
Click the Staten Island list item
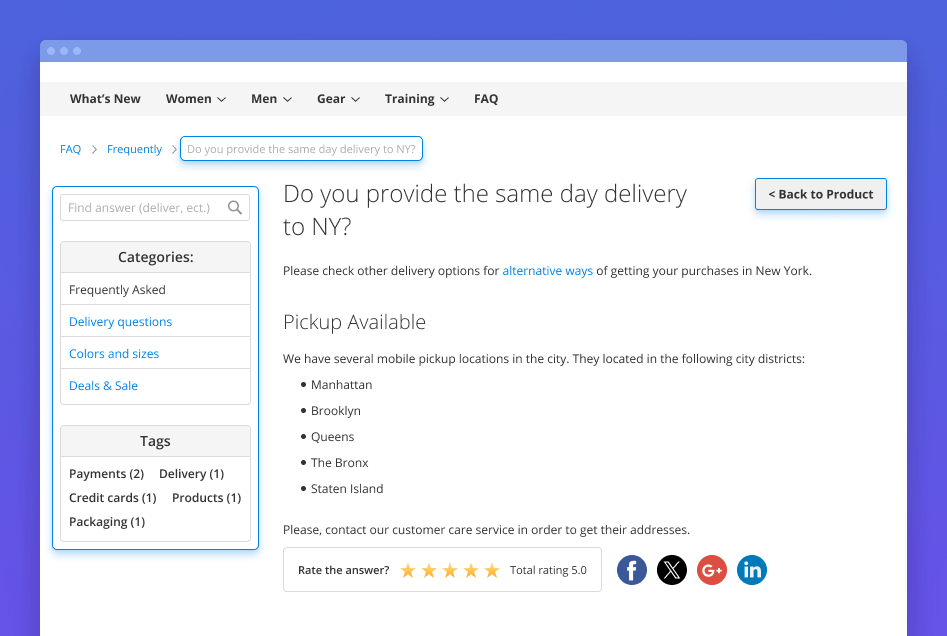347,489
